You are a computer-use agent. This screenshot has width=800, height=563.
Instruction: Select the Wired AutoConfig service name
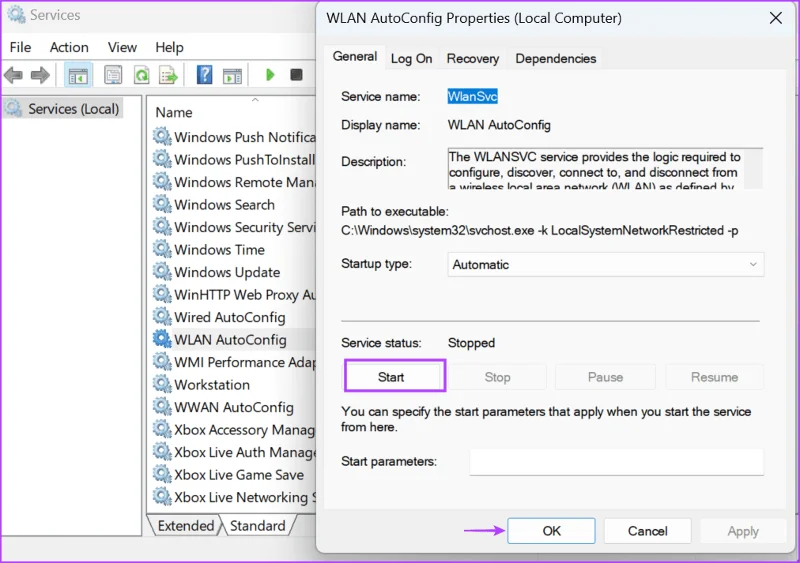[230, 317]
